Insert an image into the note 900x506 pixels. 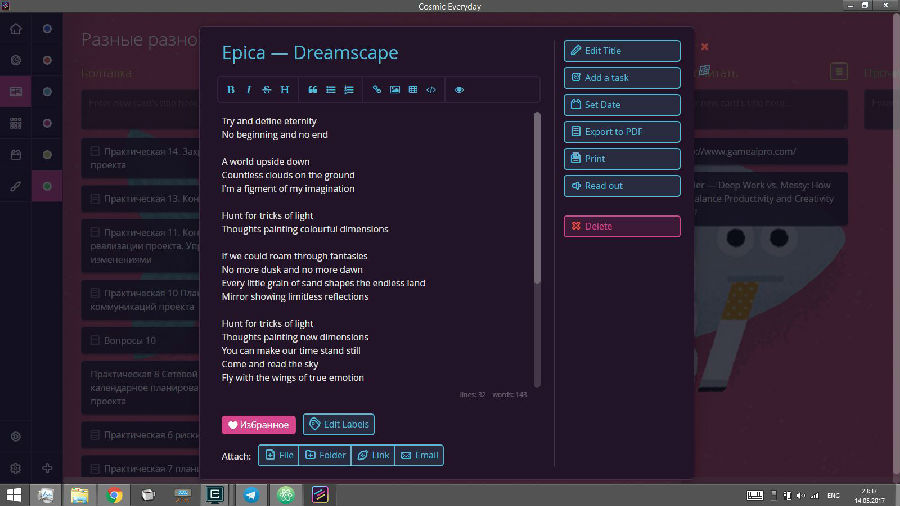[x=395, y=90]
